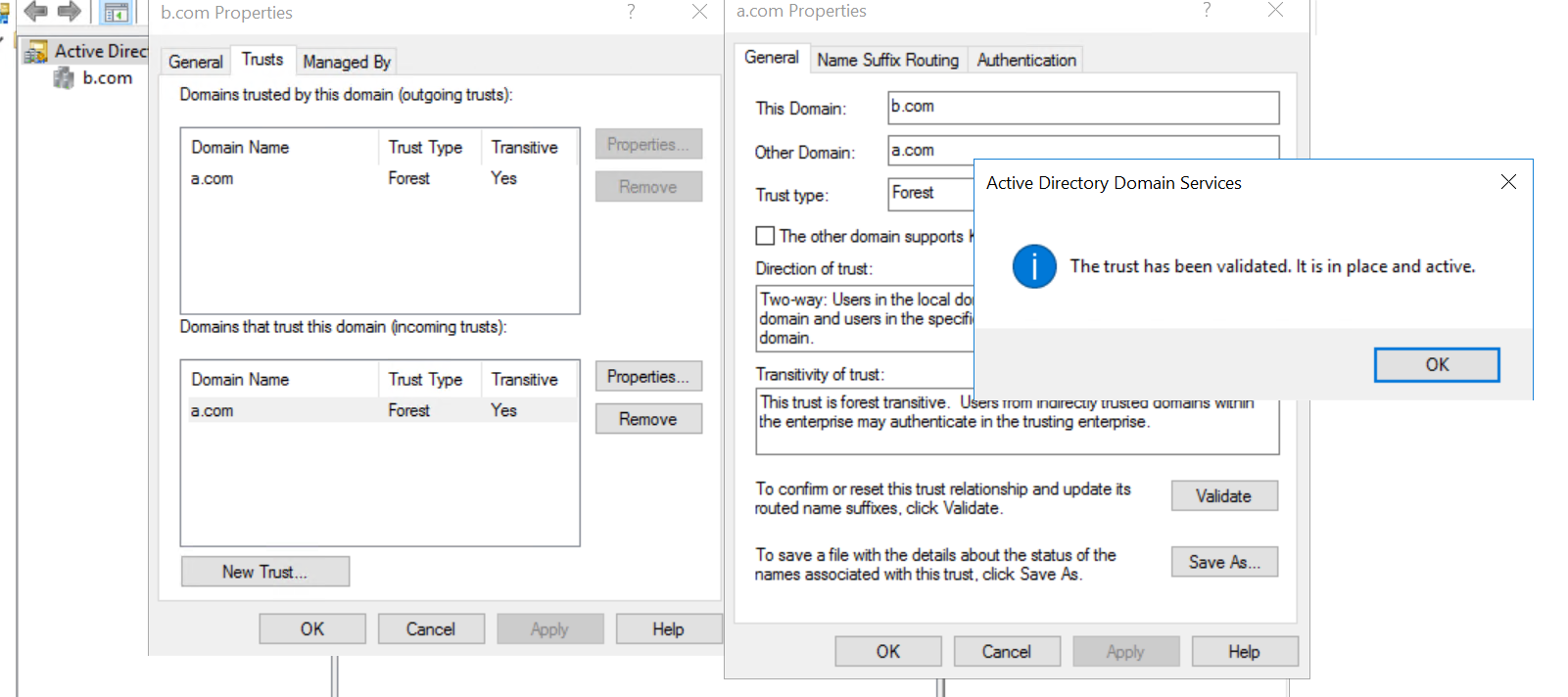Select General tab in a.com Properties
This screenshot has width=1568, height=697.
(772, 58)
